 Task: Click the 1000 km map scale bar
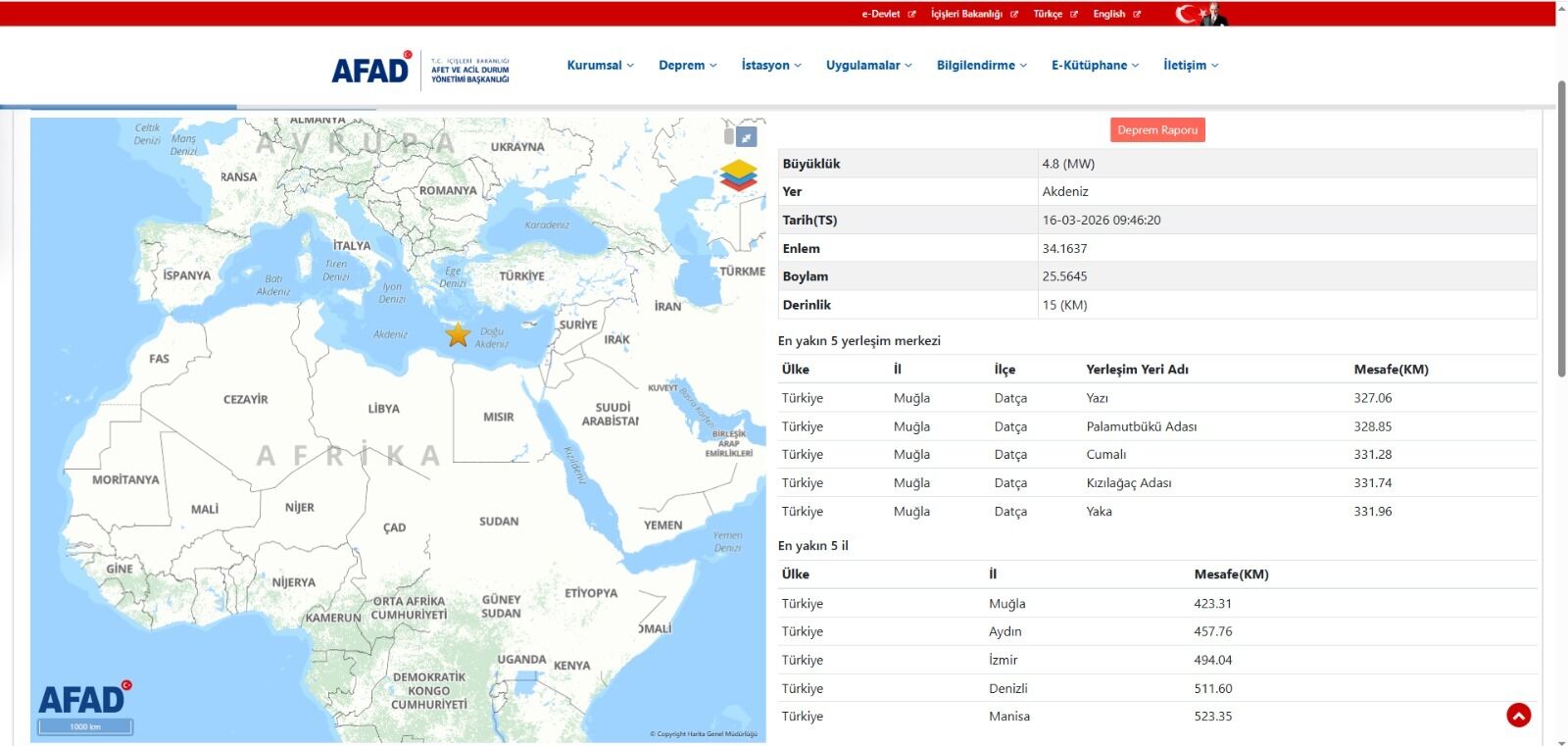pyautogui.click(x=85, y=727)
